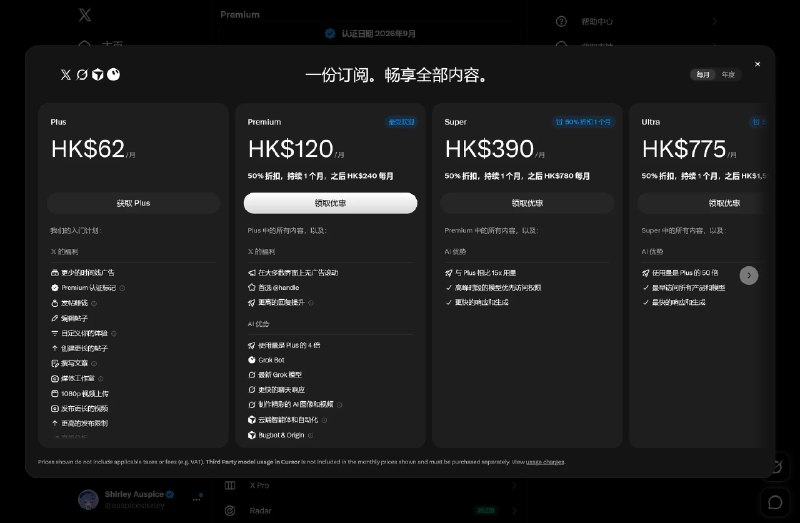Viewport: 800px width, 523px height.
Task: Click the Super plan 领取优惠 button
Action: click(x=527, y=203)
